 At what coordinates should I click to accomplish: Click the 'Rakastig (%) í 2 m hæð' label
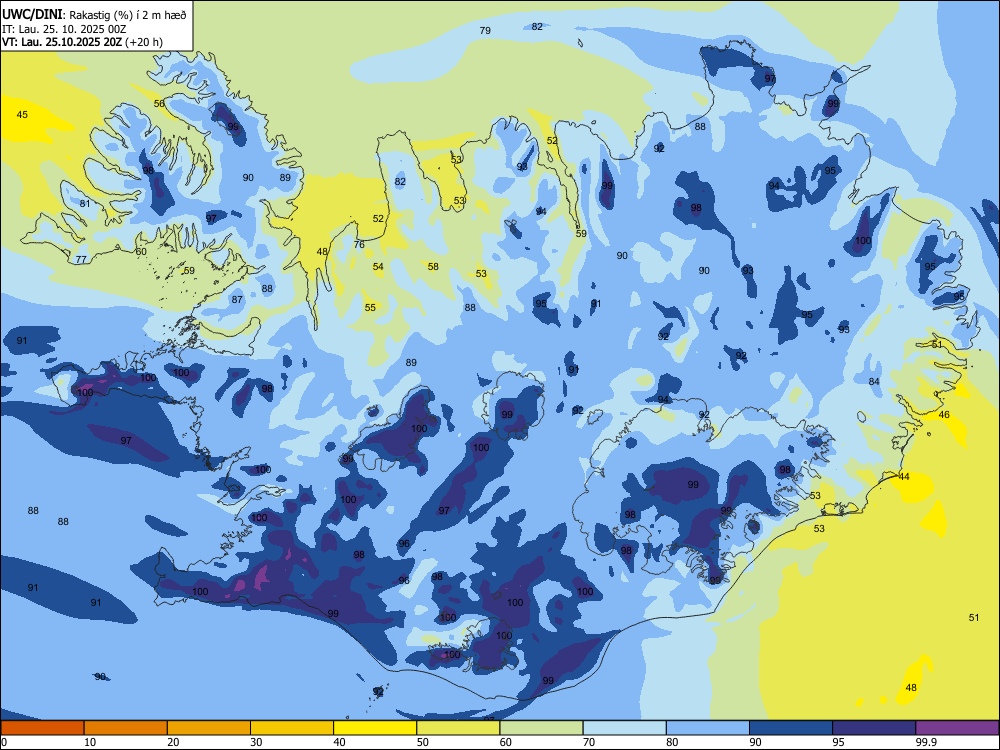(128, 15)
